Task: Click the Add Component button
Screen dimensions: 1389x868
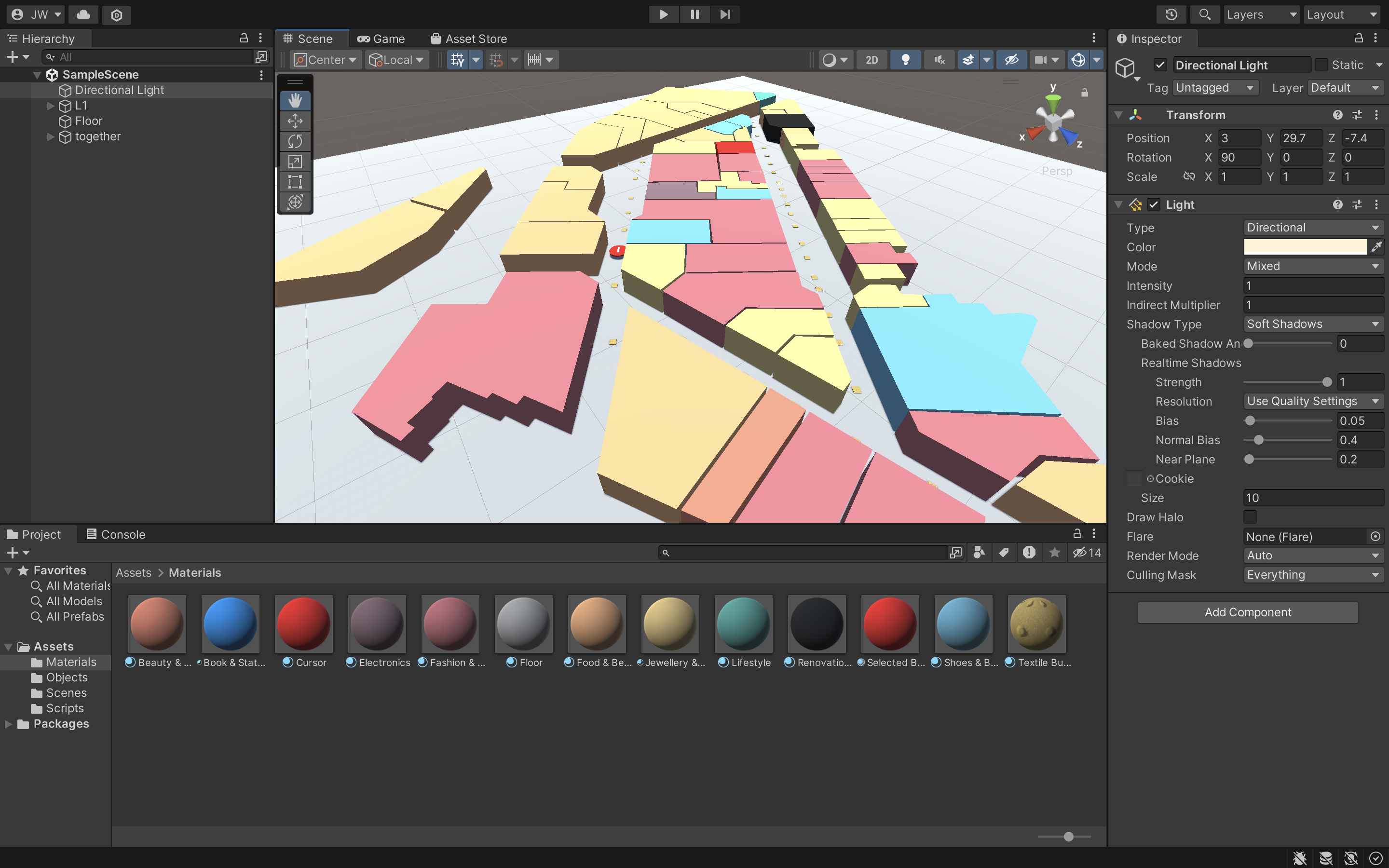Action: click(1247, 612)
